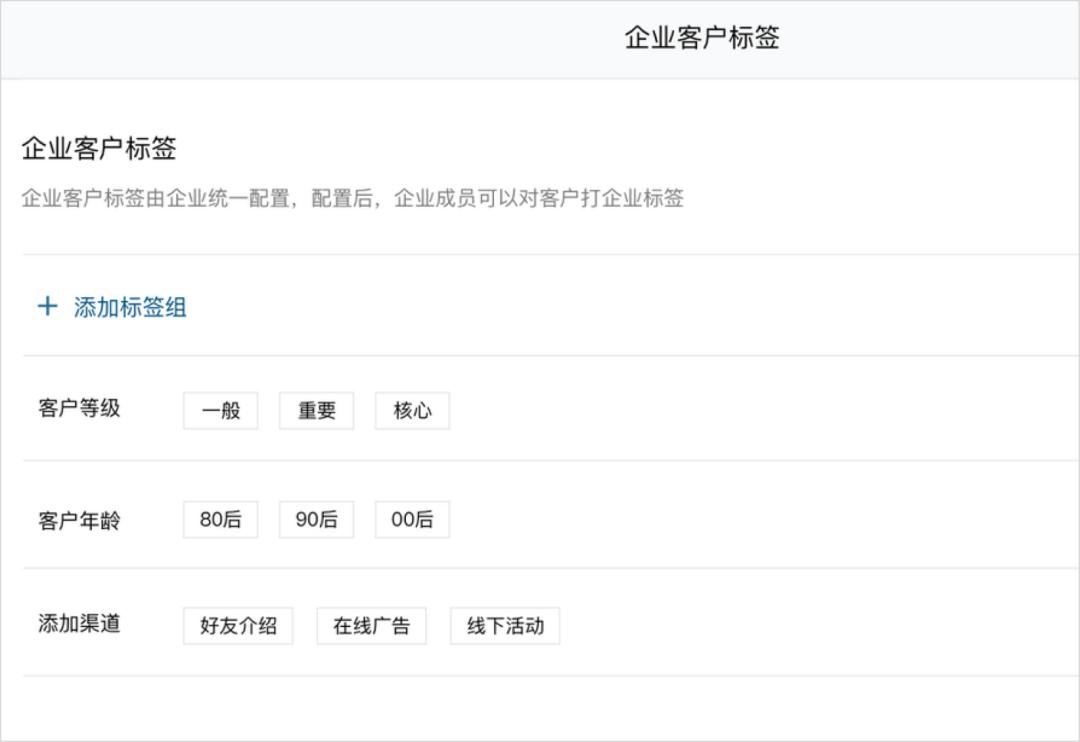Choose the 90后 age tag
This screenshot has height=742, width=1080.
pos(316,520)
